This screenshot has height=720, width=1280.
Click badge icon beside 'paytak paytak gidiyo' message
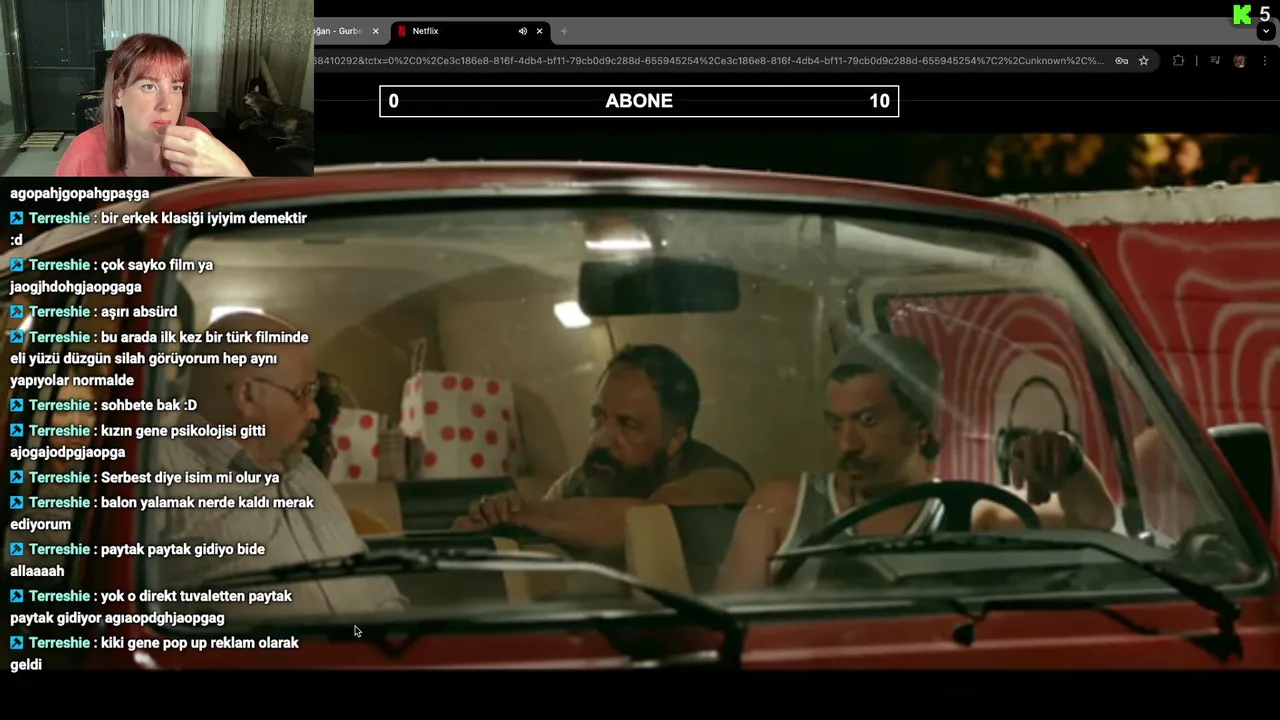[x=17, y=549]
